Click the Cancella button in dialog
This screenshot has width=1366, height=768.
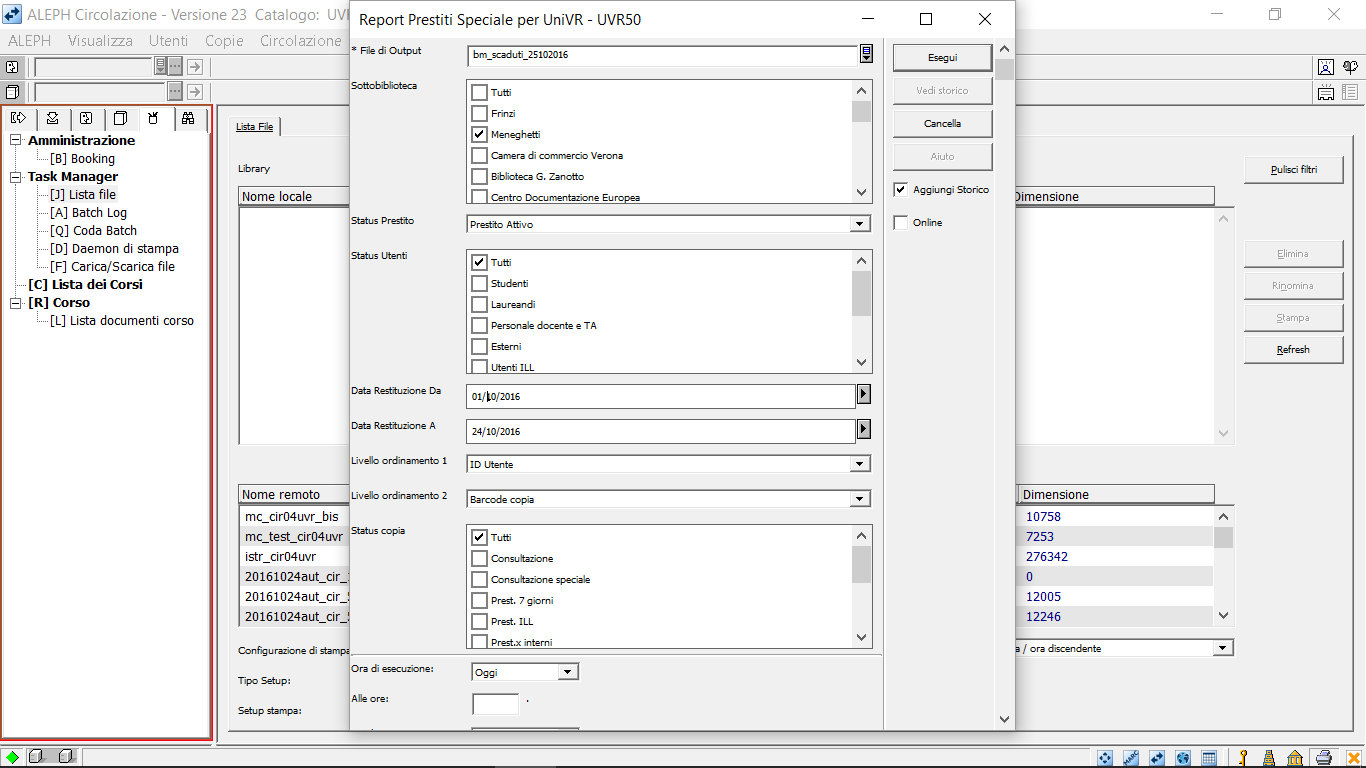pos(942,124)
